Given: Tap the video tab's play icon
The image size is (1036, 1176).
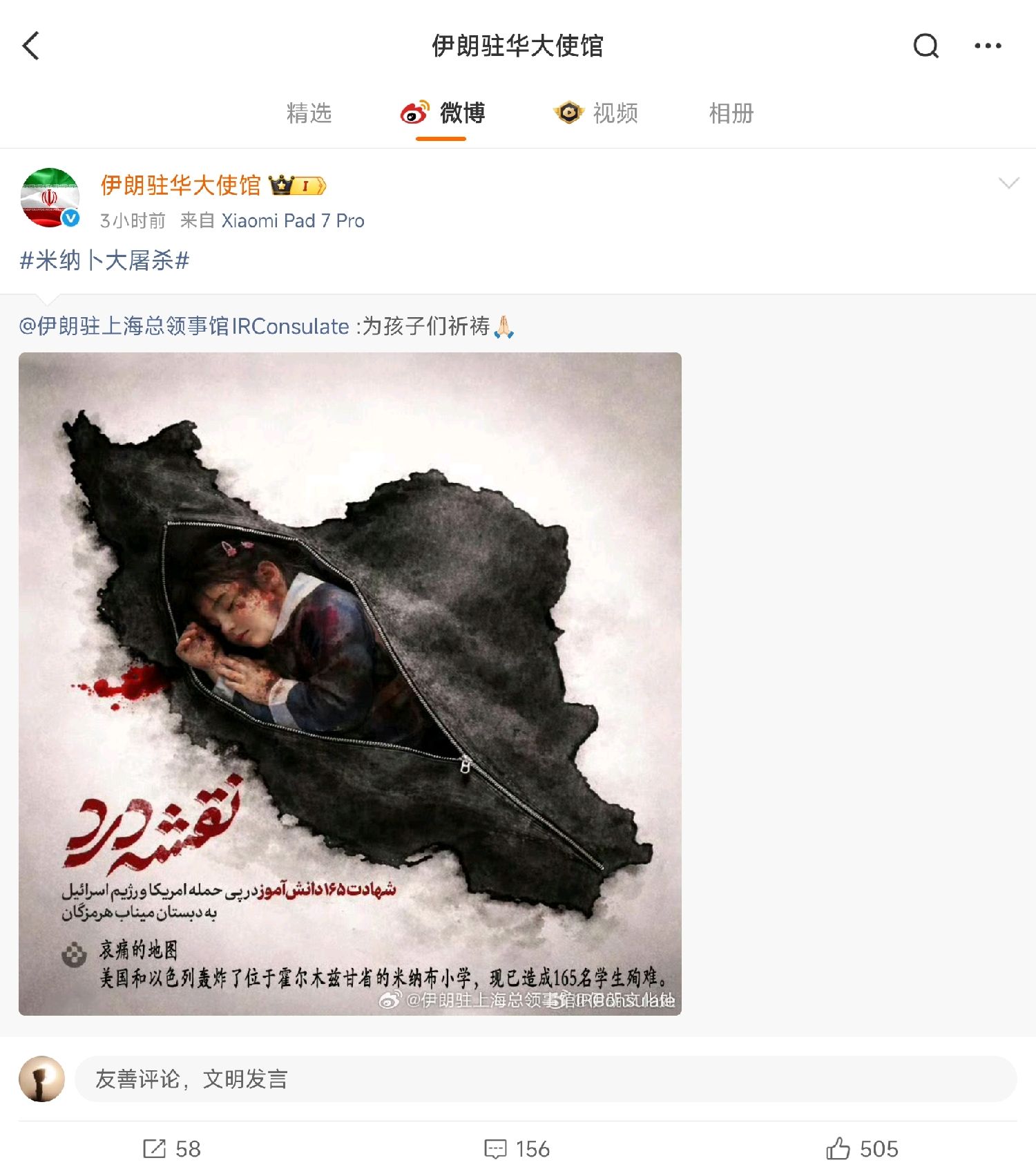Looking at the screenshot, I should pos(569,112).
